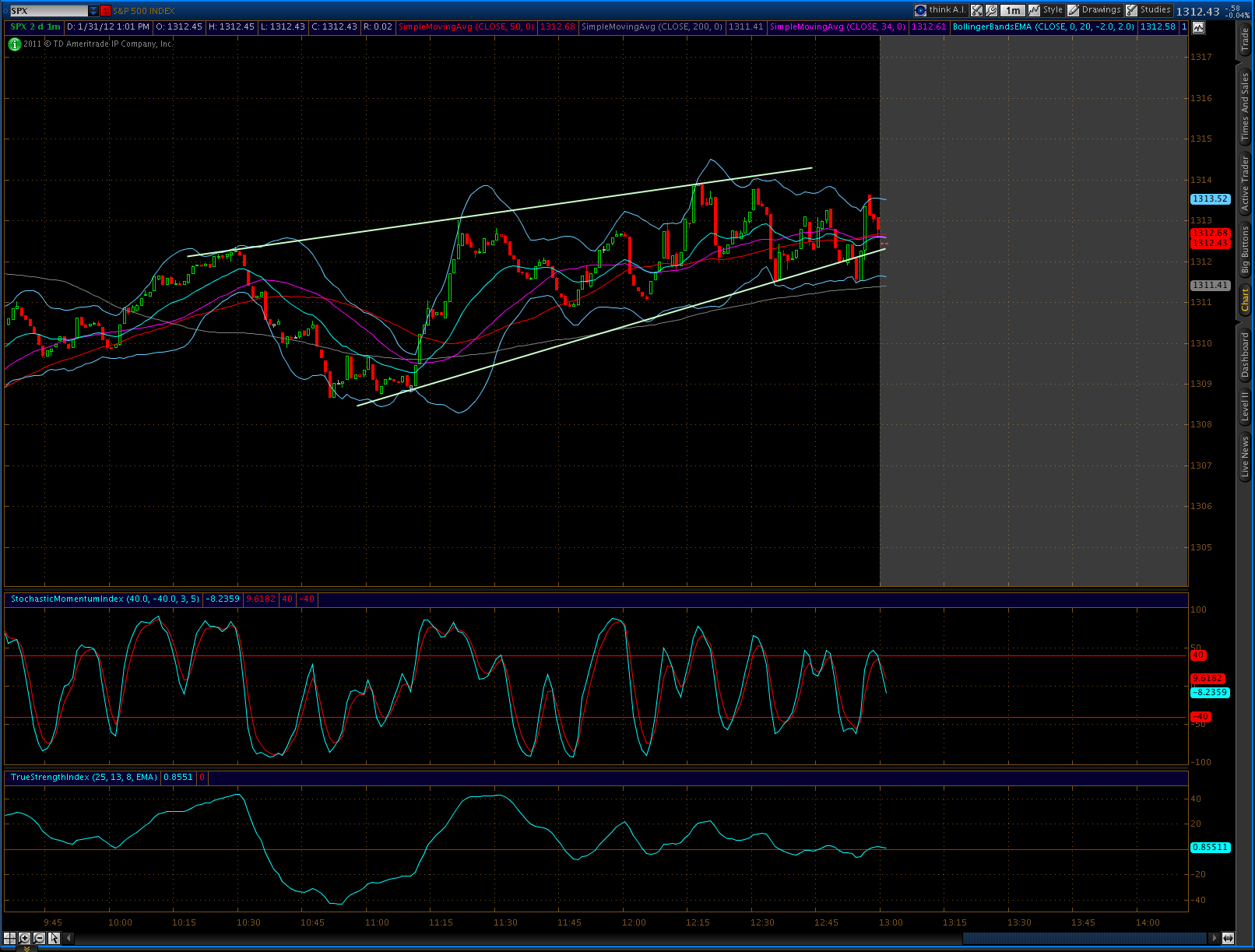
Task: Select the pointer cursor tool
Action: click(x=54, y=938)
